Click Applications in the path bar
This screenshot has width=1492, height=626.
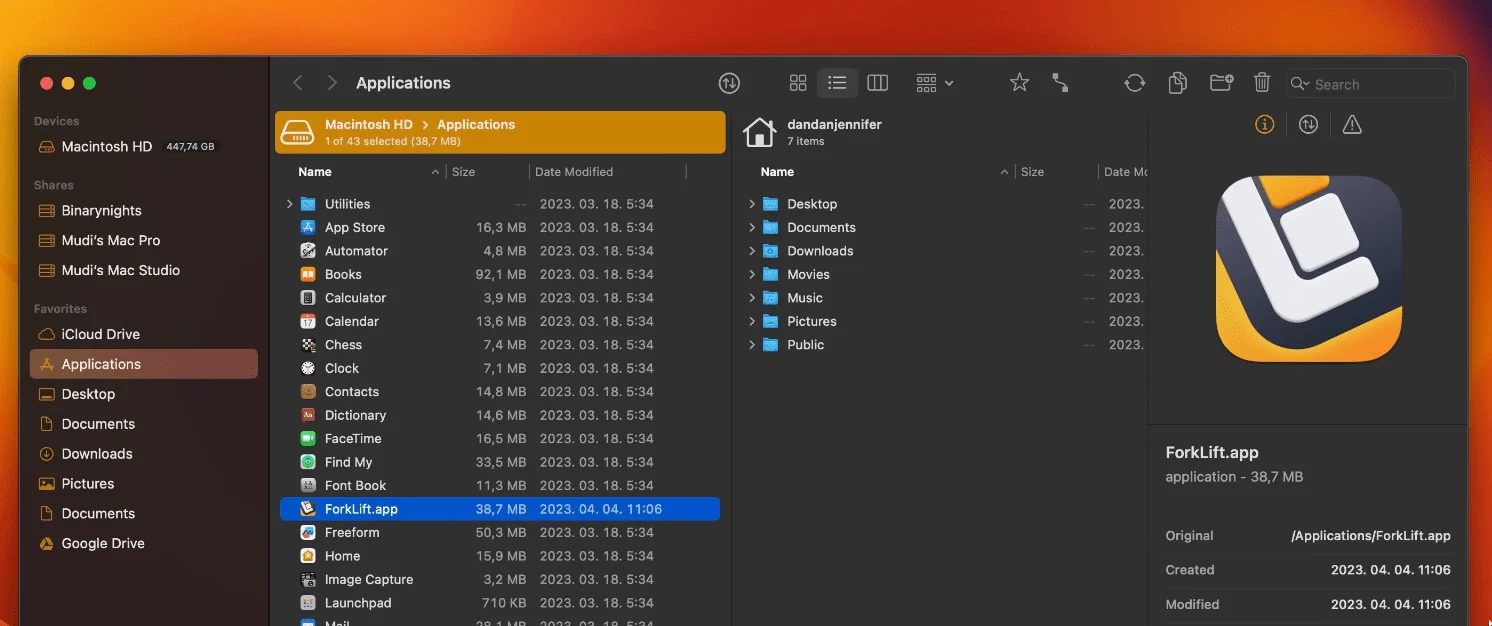pyautogui.click(x=476, y=124)
